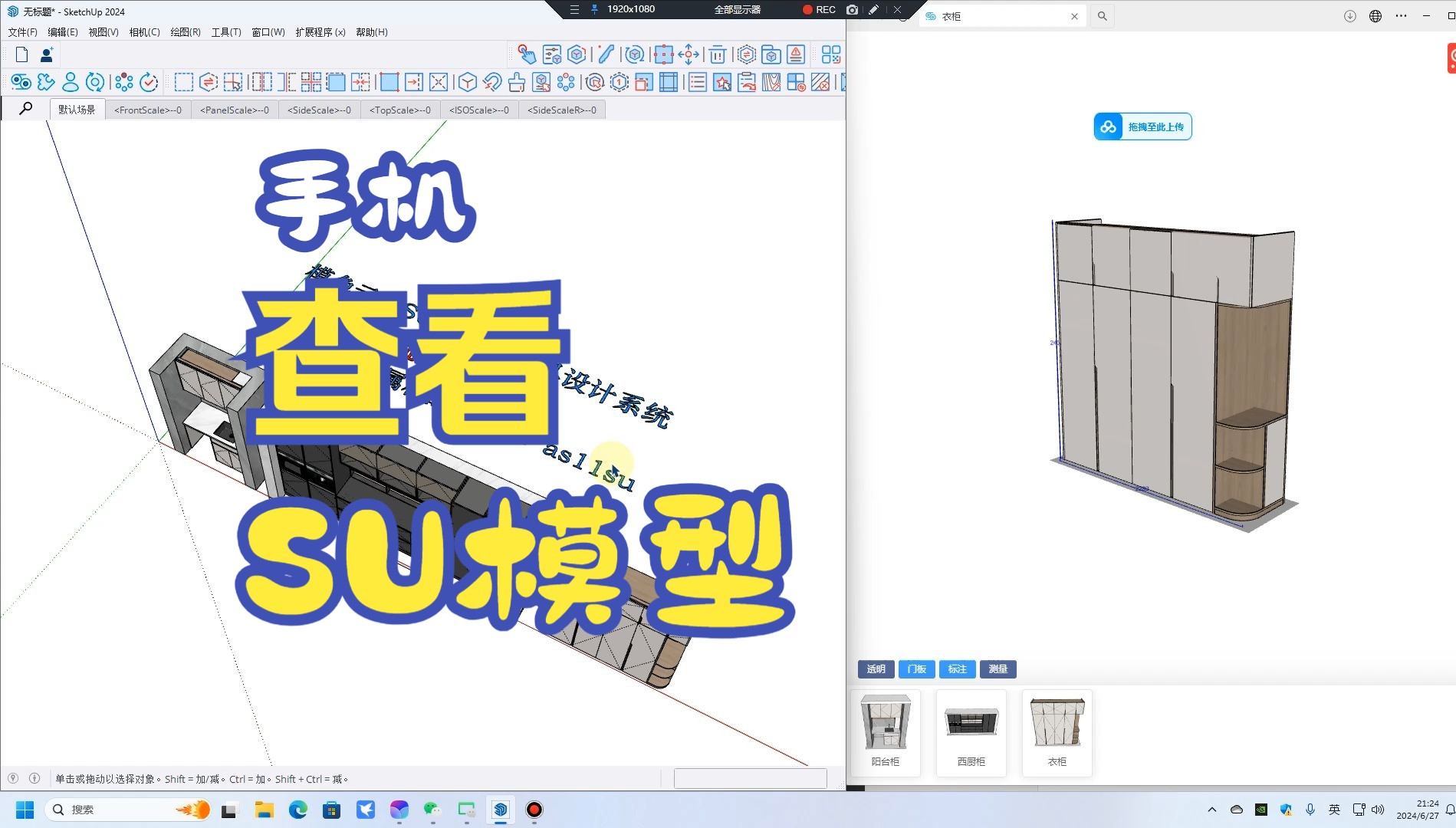1456x828 pixels.
Task: Click the hexagon swap arrows icon on lower toolbar
Action: (x=209, y=82)
